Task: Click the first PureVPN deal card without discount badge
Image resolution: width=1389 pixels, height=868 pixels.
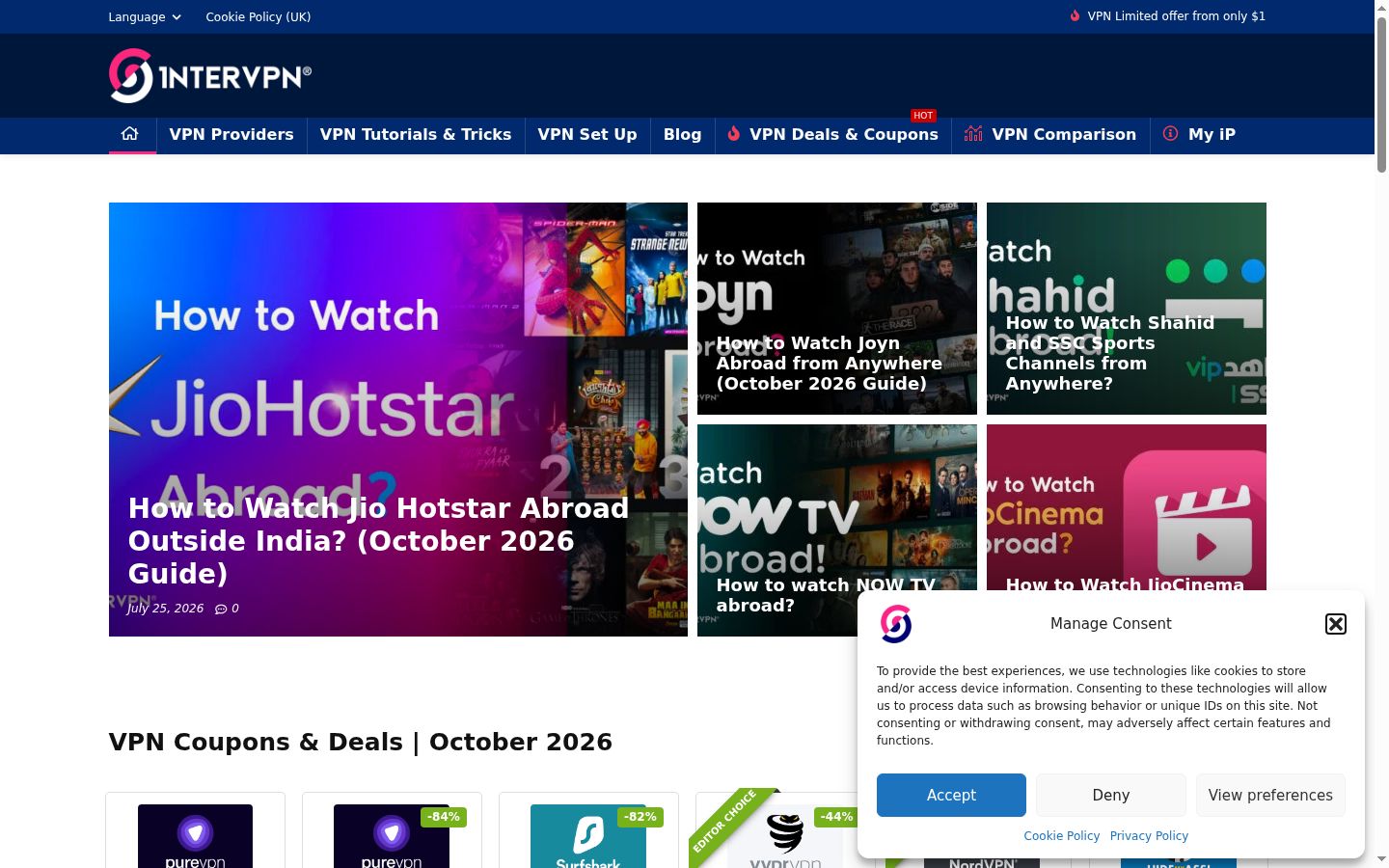Action: coord(195,830)
